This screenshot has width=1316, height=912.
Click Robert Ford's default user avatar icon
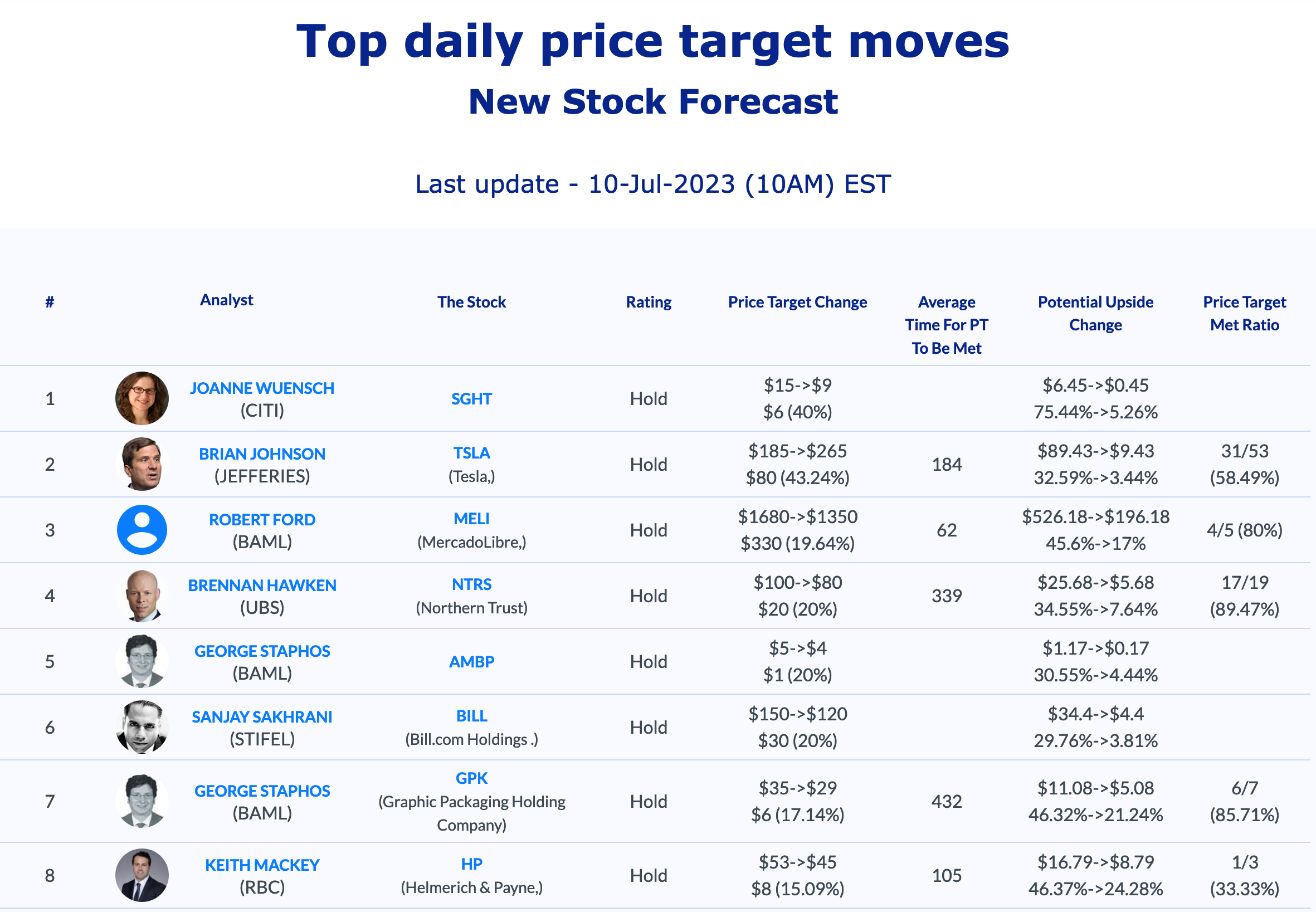click(x=142, y=530)
